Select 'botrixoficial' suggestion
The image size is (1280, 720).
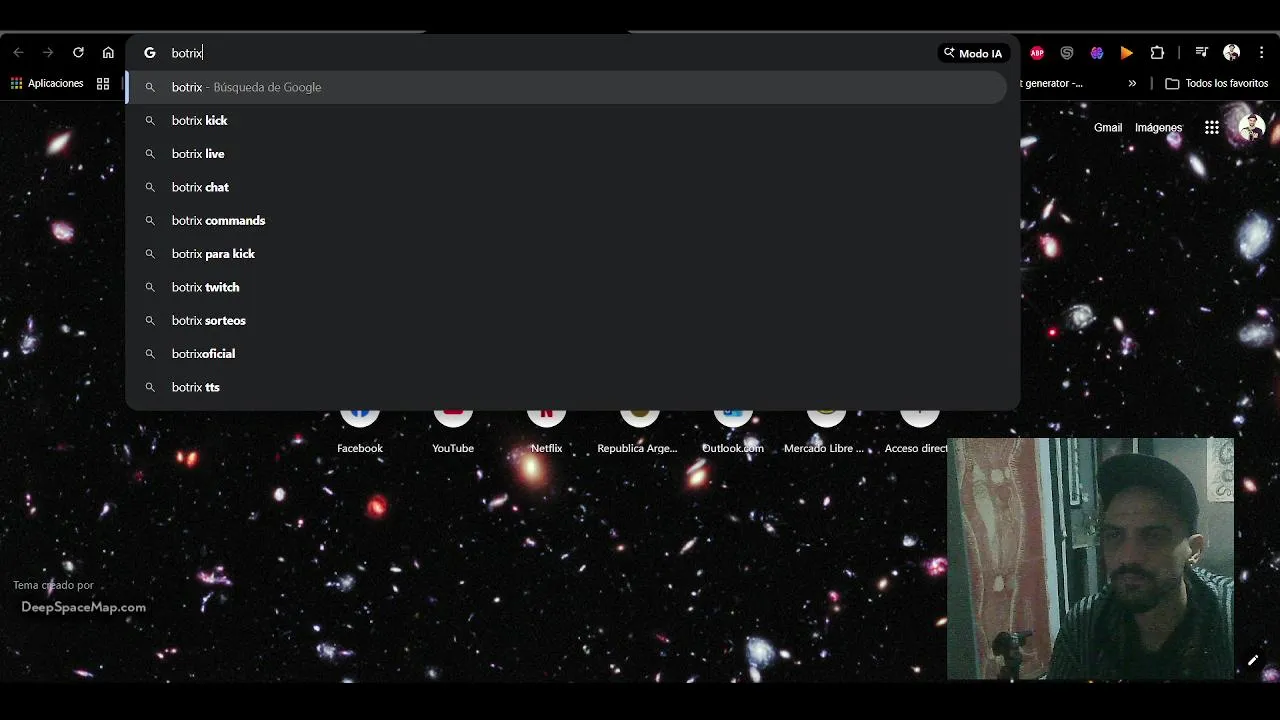[566, 354]
